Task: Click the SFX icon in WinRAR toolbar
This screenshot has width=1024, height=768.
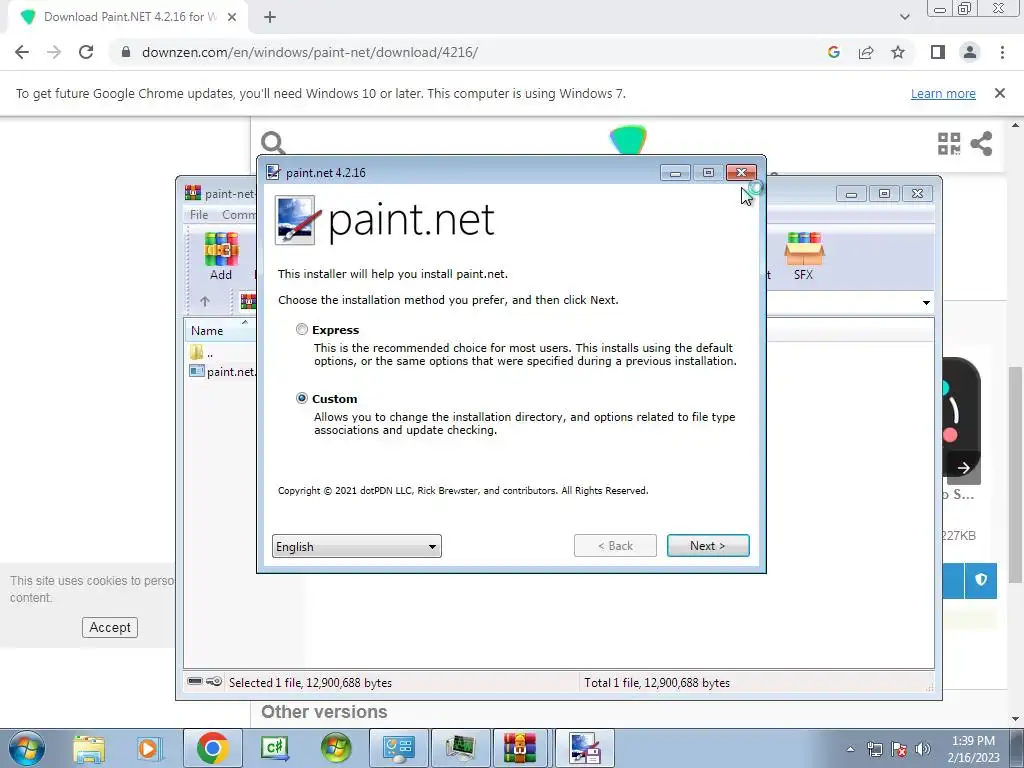Action: (x=804, y=256)
